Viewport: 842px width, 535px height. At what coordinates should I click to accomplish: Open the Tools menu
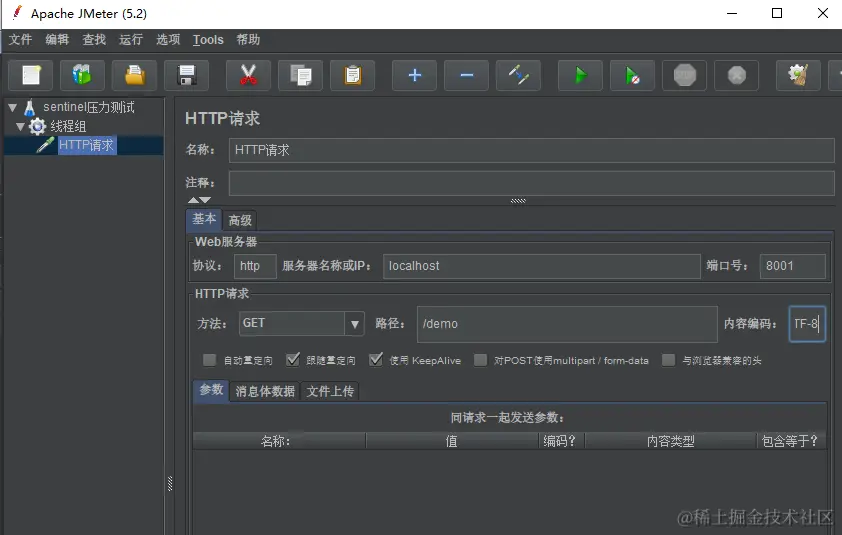tap(208, 40)
